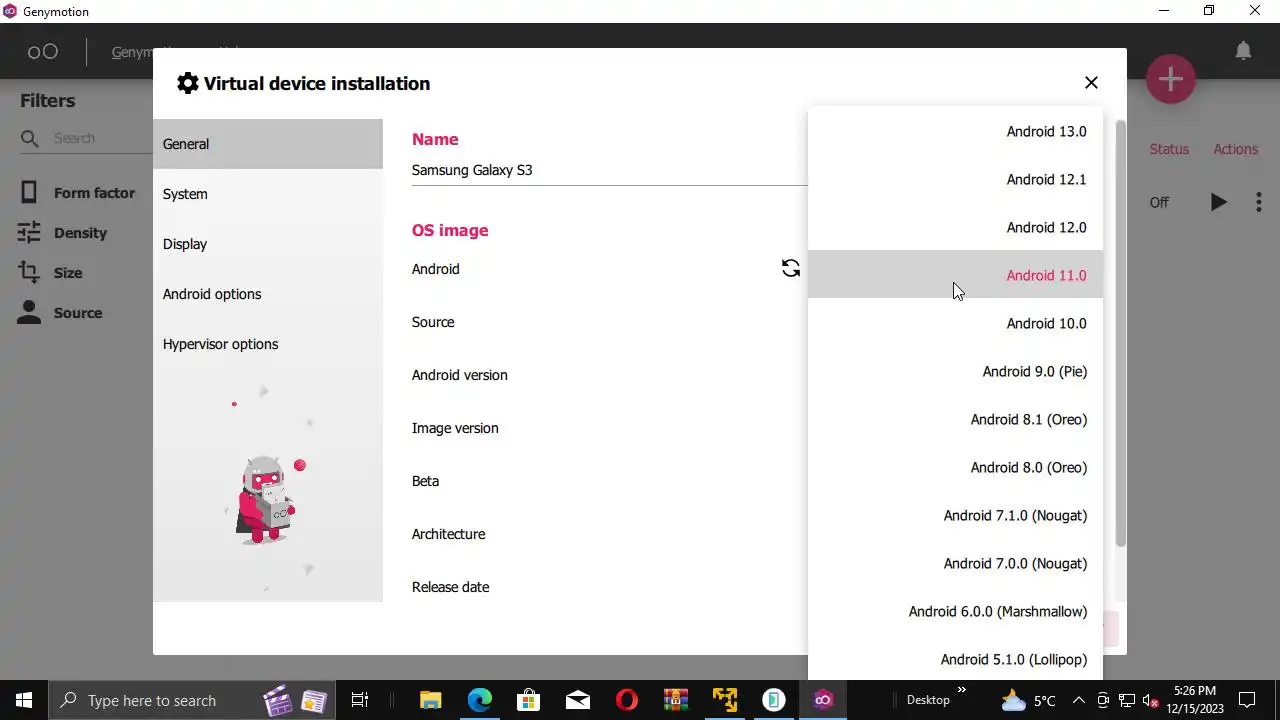This screenshot has width=1280, height=720.
Task: Click the weather 5°C widget
Action: click(x=1028, y=700)
